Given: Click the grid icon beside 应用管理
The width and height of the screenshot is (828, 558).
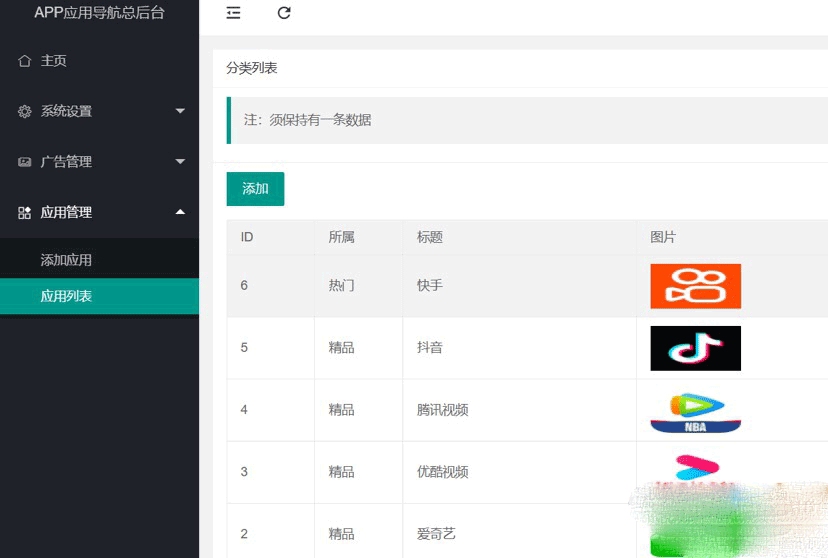Looking at the screenshot, I should 25,213.
